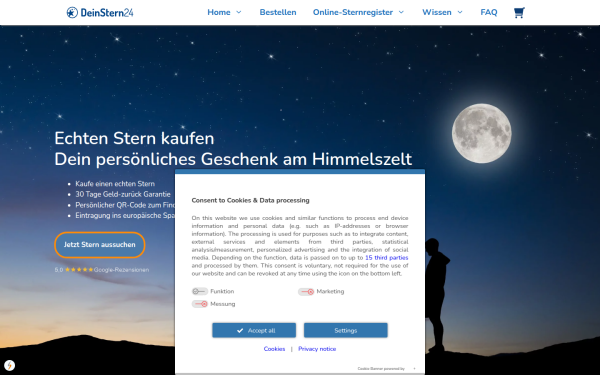Expand the Wissen menu chevron
Image resolution: width=600 pixels, height=375 pixels.
(460, 12)
